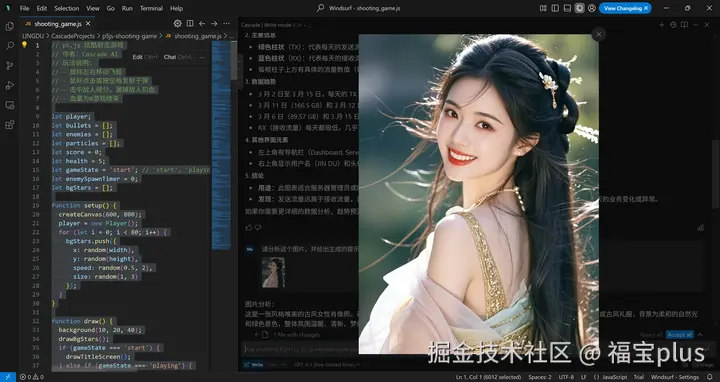Open the GPT-4.1 model selector dropdown
This screenshot has height=382, width=720.
pyautogui.click(x=326, y=365)
